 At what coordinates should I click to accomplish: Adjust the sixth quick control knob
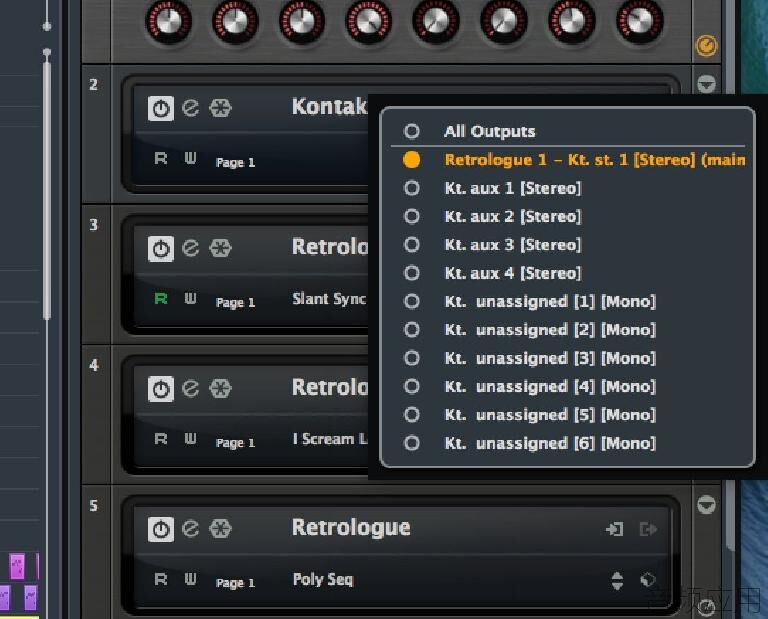[x=504, y=22]
